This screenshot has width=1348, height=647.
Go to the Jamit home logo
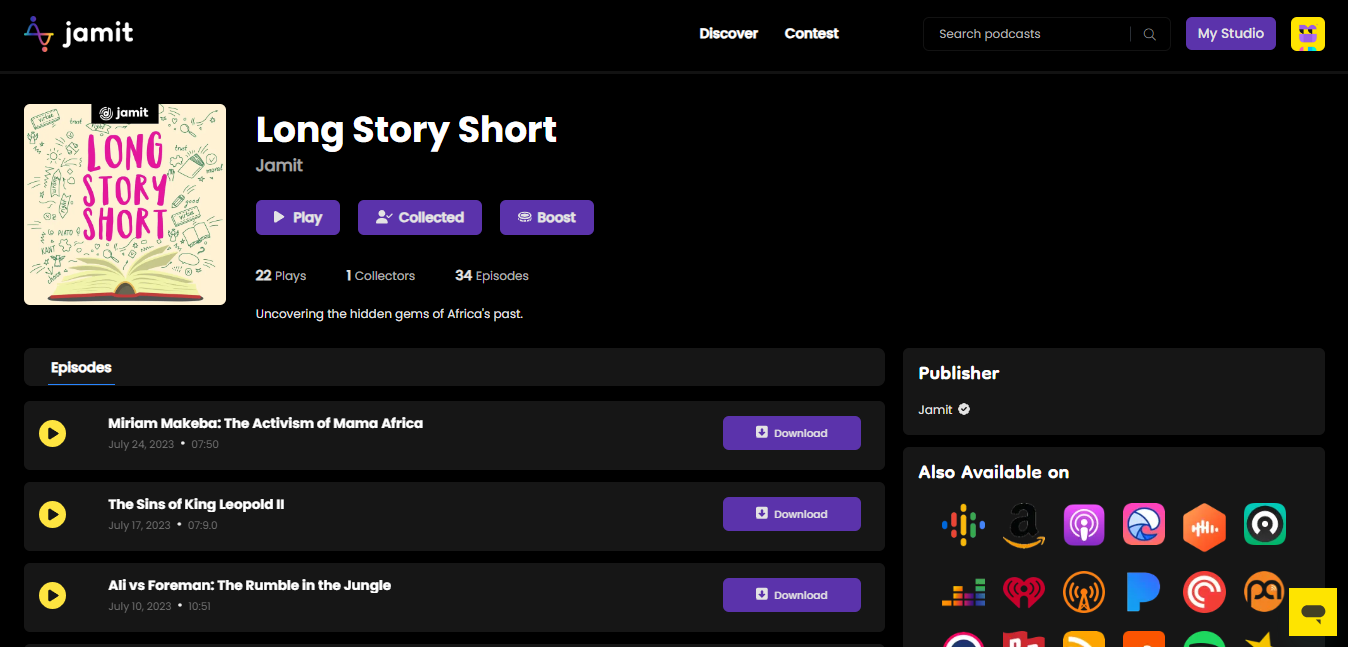(79, 34)
